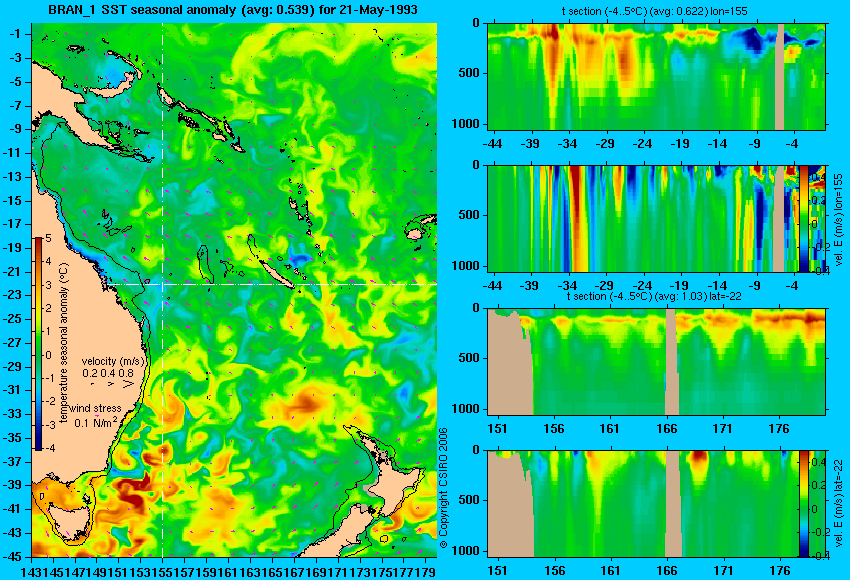This screenshot has width=850, height=580.
Task: Click the '5' value atop map color bar
Action: 48,238
